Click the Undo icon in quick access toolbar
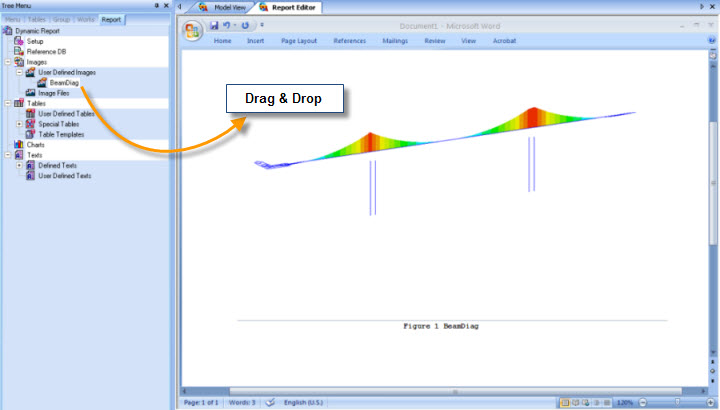Screen dimensions: 720x410 point(228,24)
